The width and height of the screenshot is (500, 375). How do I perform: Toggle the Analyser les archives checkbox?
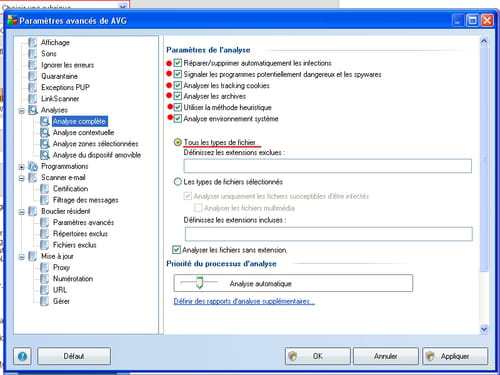[178, 96]
